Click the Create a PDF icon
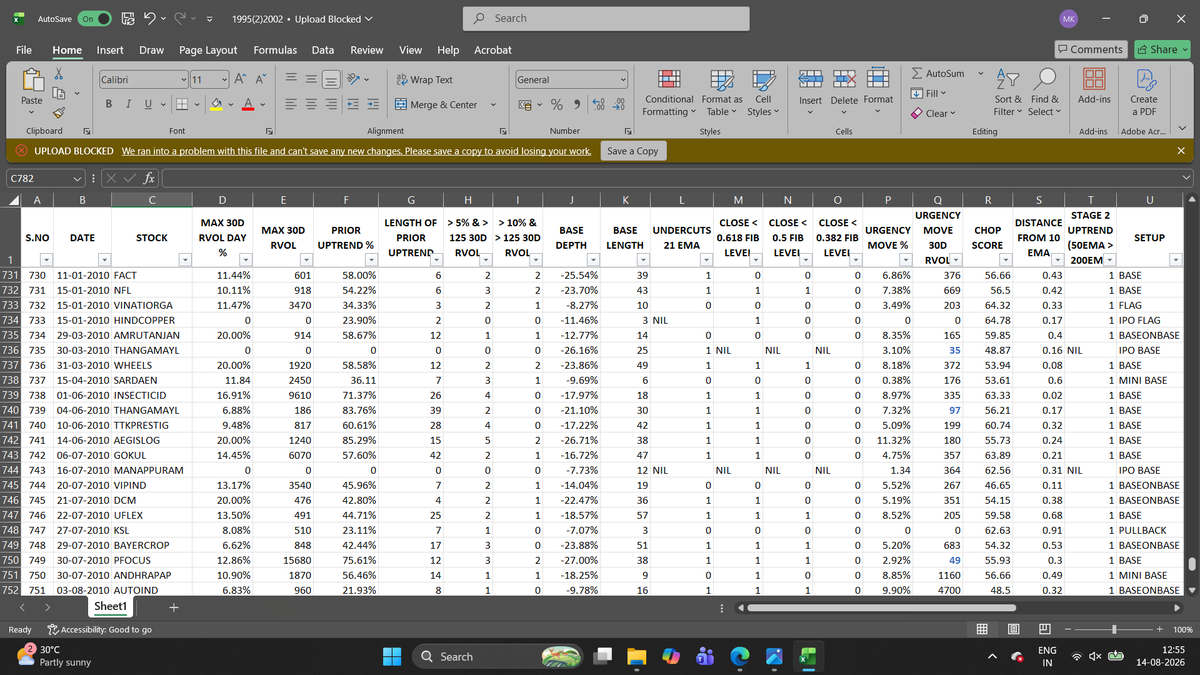The width and height of the screenshot is (1200, 675). pos(1143,93)
